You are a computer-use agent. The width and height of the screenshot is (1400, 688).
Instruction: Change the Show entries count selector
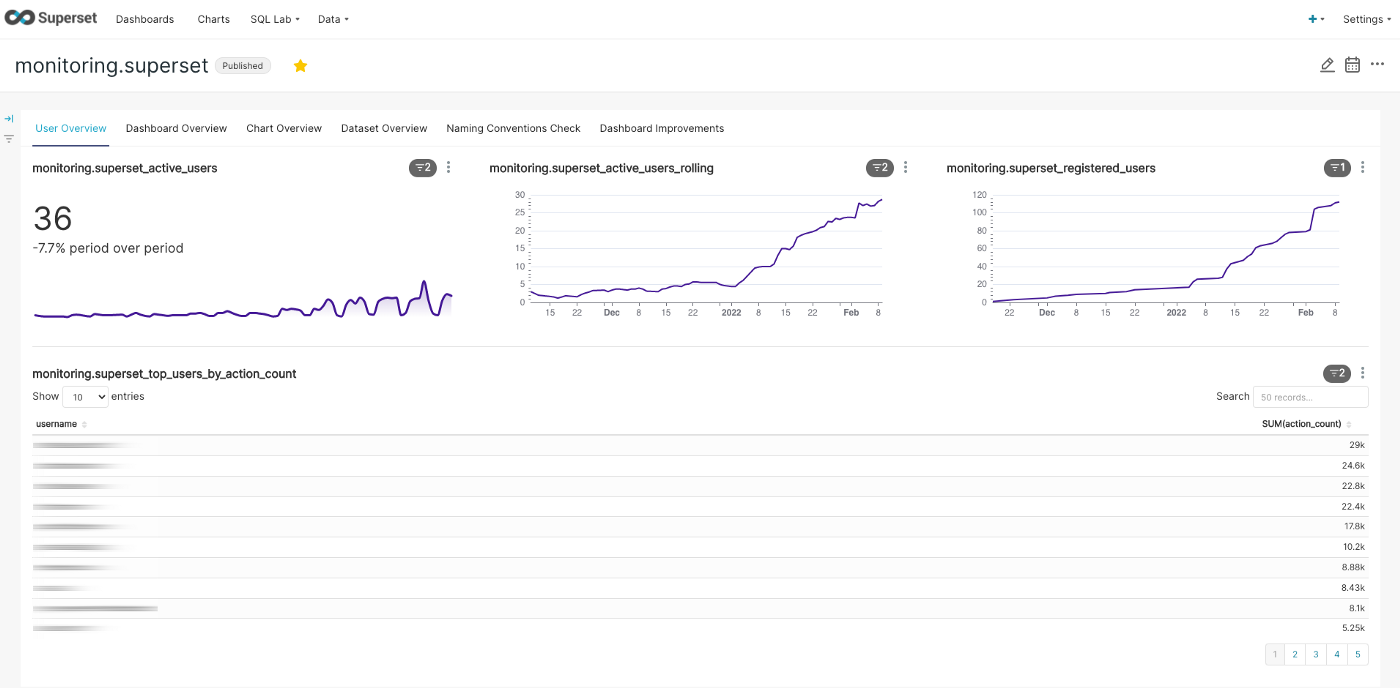tap(85, 397)
